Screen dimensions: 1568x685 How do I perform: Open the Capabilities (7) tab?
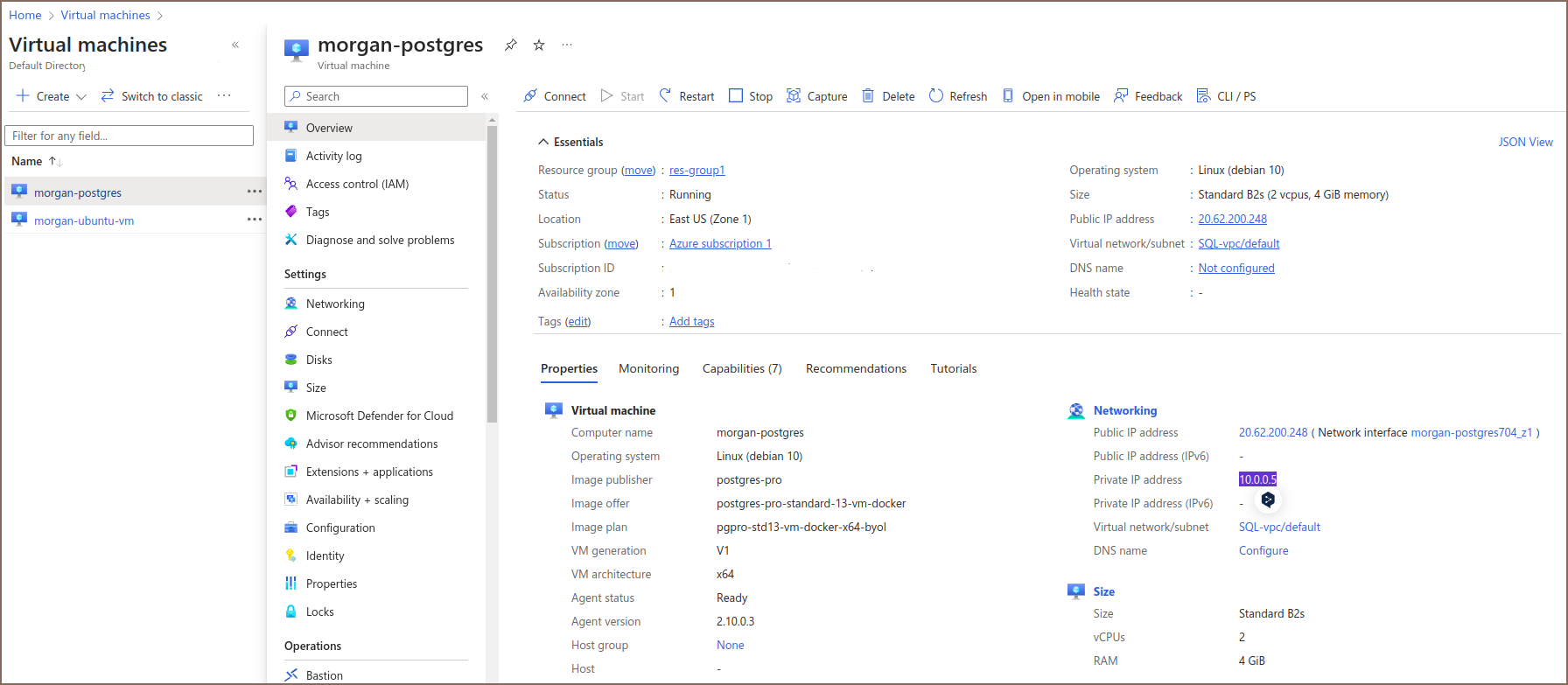tap(741, 368)
